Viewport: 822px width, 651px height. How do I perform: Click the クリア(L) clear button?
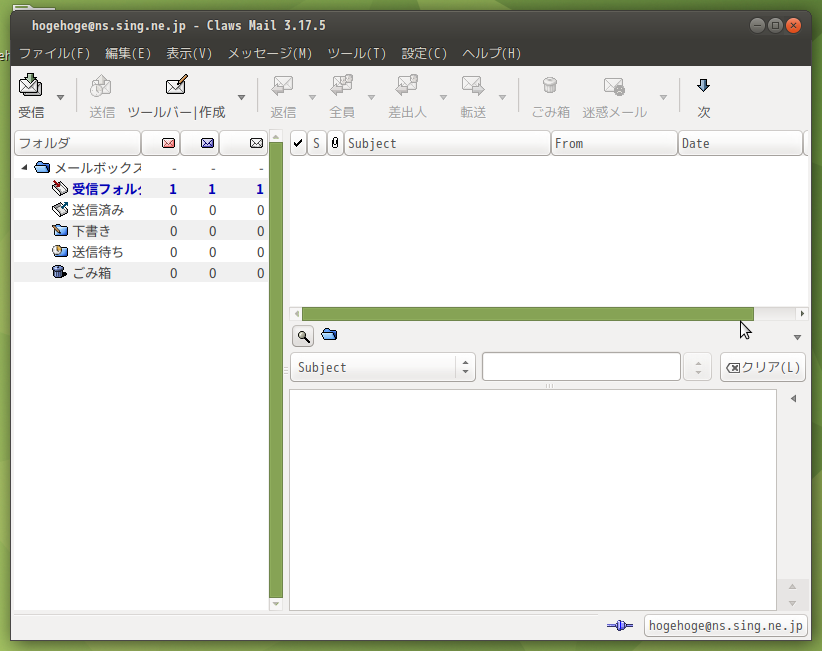pyautogui.click(x=763, y=367)
